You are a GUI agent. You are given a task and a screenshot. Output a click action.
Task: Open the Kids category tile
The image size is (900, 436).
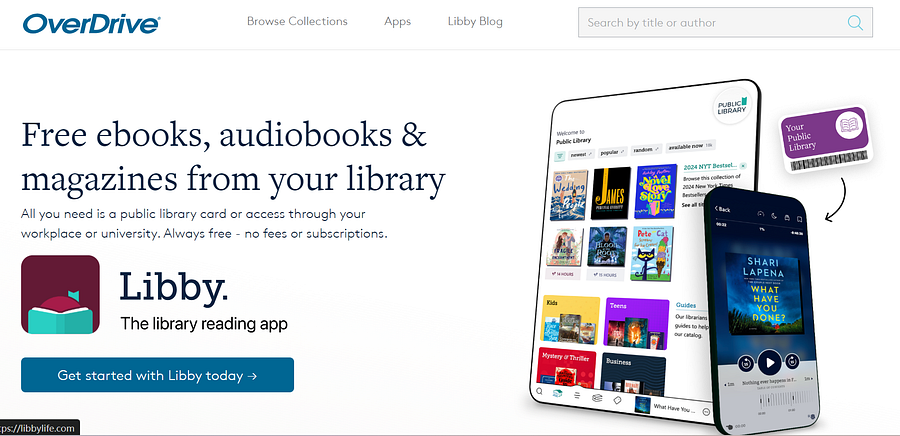[571, 320]
